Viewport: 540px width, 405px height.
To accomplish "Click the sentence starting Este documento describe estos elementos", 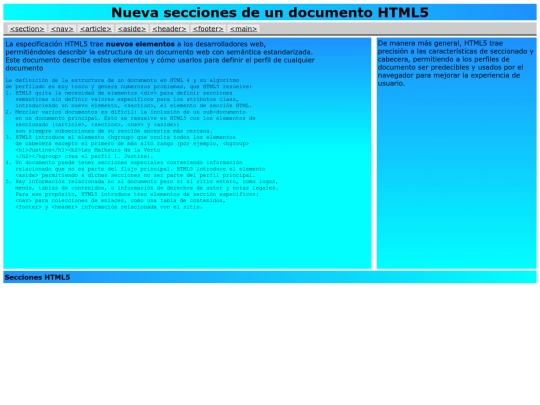I will pos(160,64).
